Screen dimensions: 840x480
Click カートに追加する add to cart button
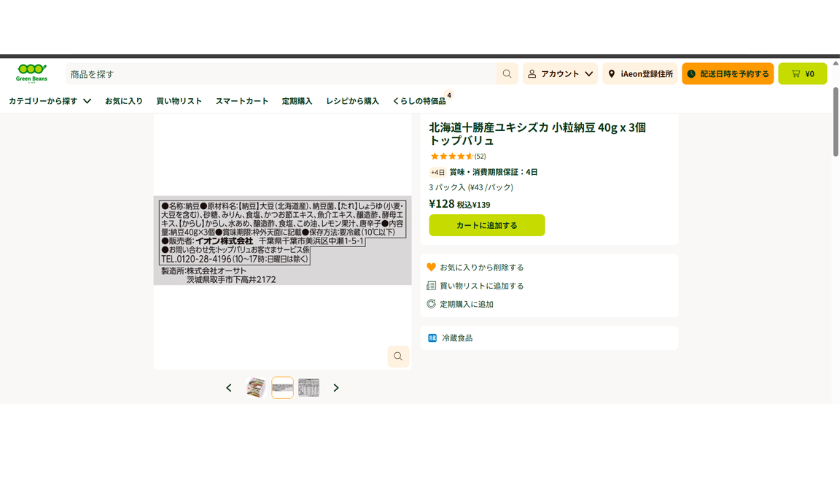[x=487, y=225]
